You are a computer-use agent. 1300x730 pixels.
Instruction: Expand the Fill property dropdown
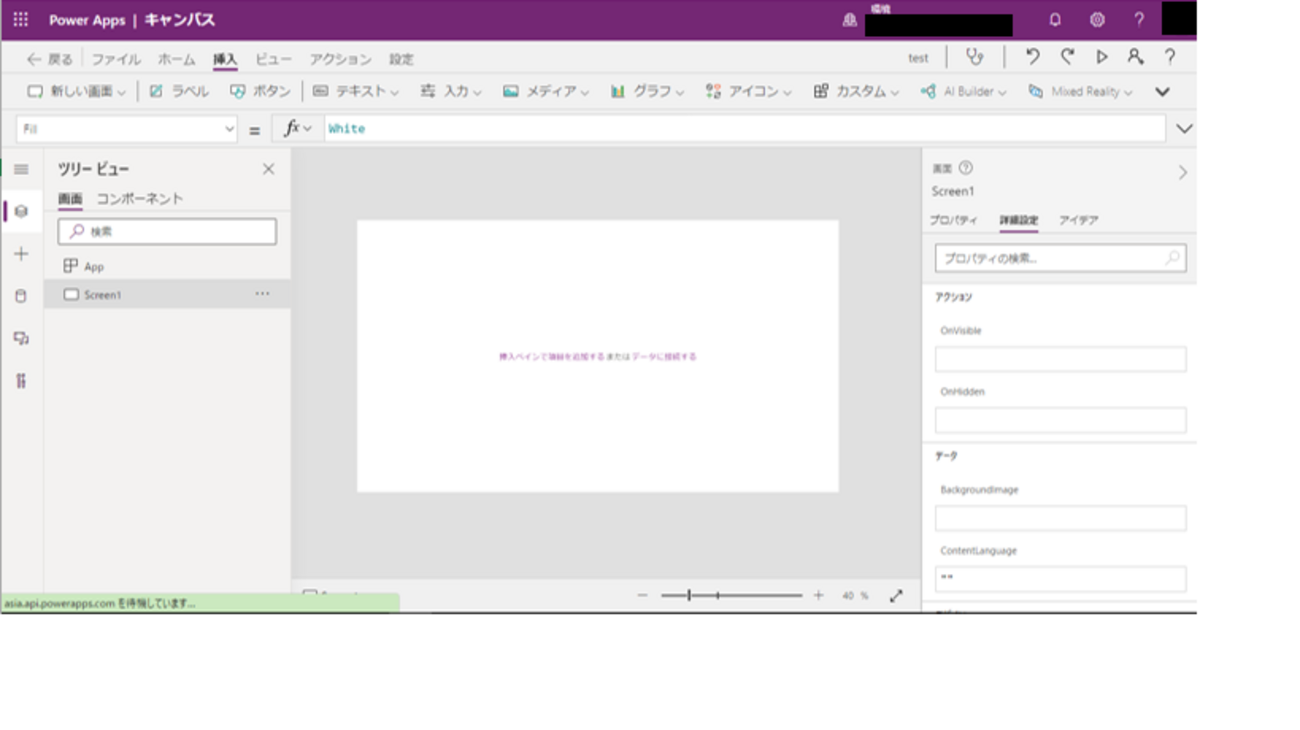[x=229, y=129]
